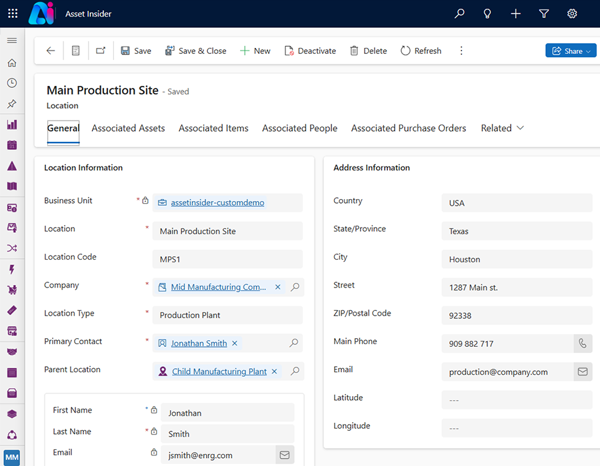Click the First Name field Jonathan
600x466 pixels.
click(228, 413)
